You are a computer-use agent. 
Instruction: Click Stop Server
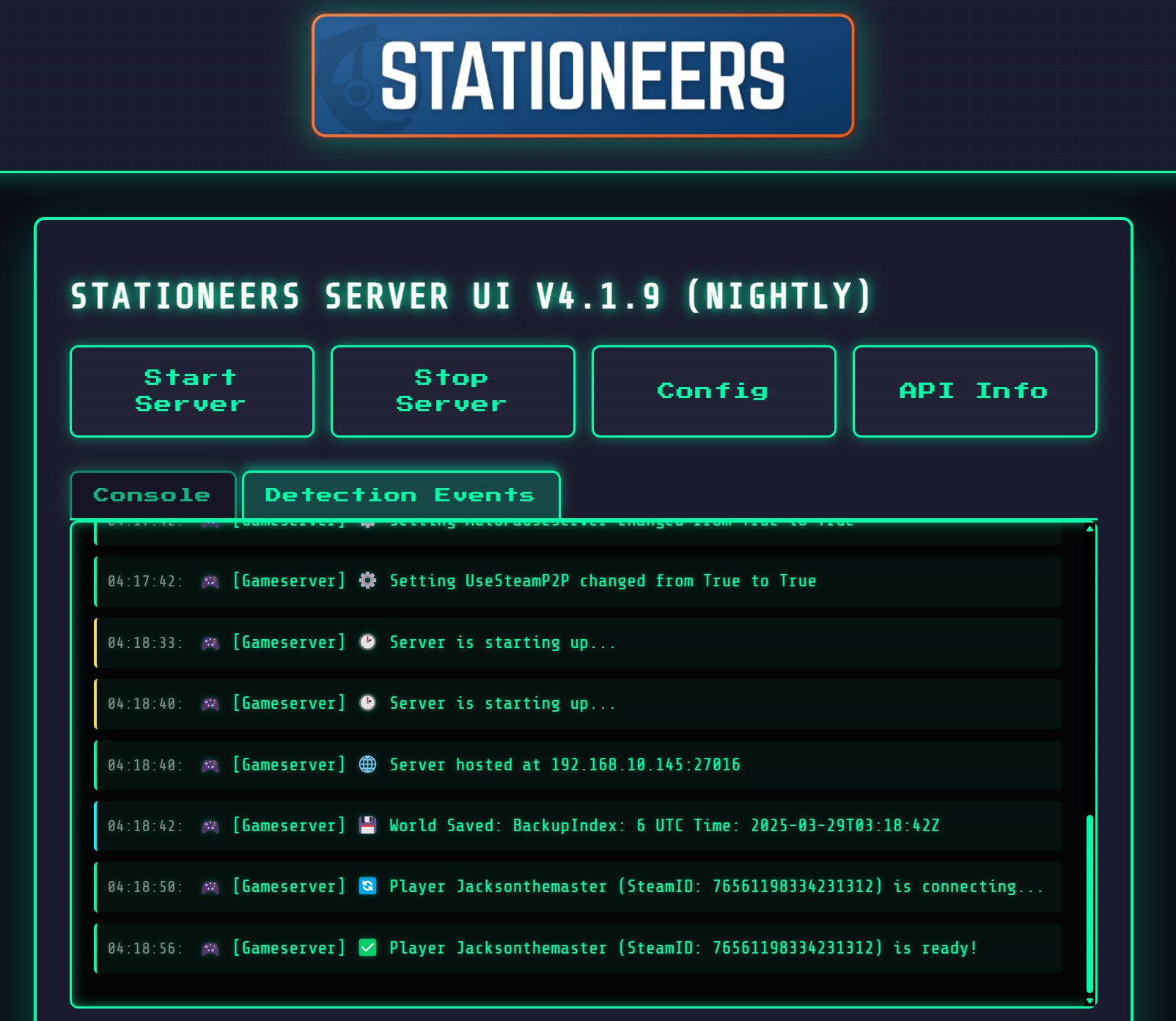pyautogui.click(x=452, y=391)
